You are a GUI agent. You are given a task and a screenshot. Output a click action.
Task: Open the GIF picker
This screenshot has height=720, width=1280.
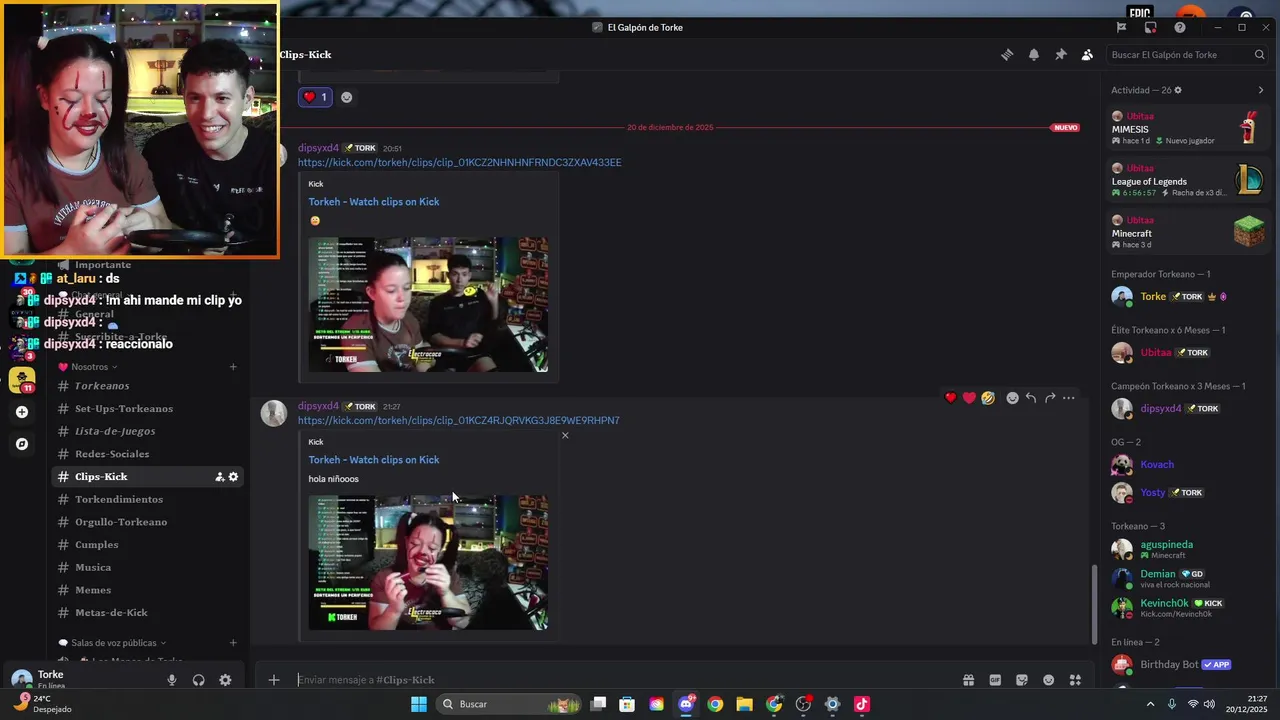pyautogui.click(x=995, y=680)
